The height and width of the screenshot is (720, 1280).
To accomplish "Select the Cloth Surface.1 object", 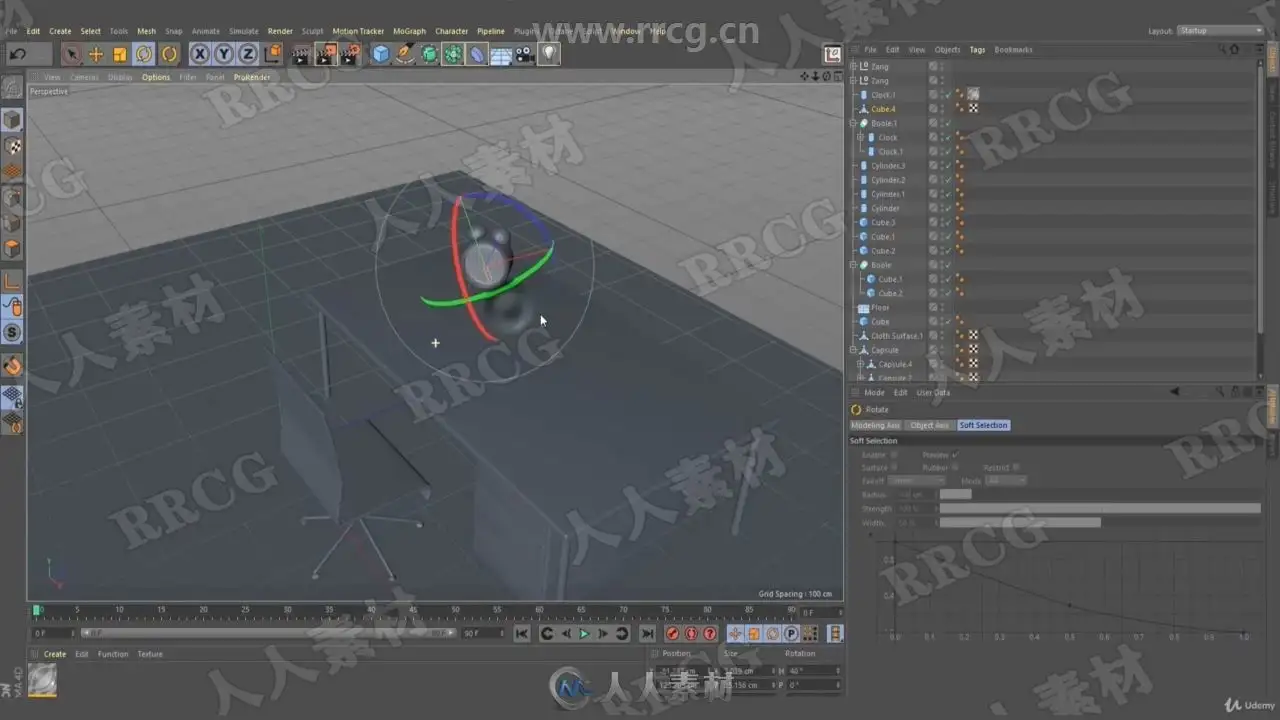I will tap(896, 336).
